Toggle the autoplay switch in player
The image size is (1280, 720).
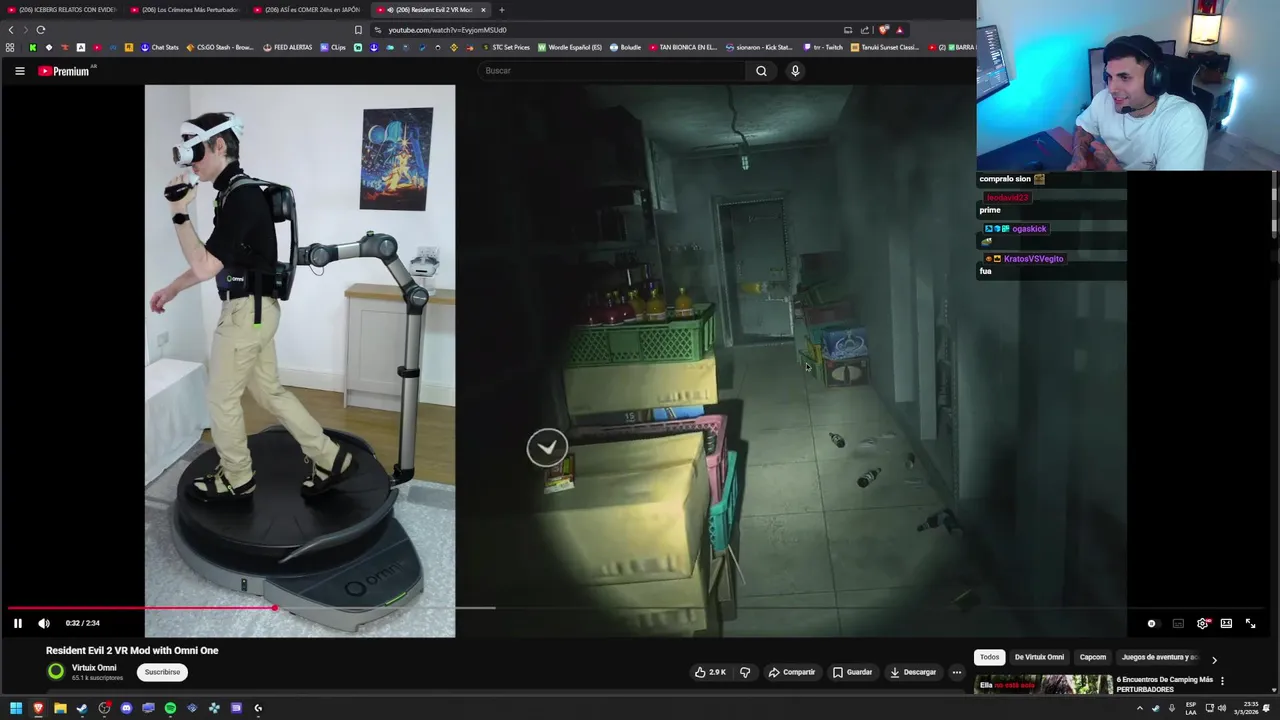[1151, 623]
